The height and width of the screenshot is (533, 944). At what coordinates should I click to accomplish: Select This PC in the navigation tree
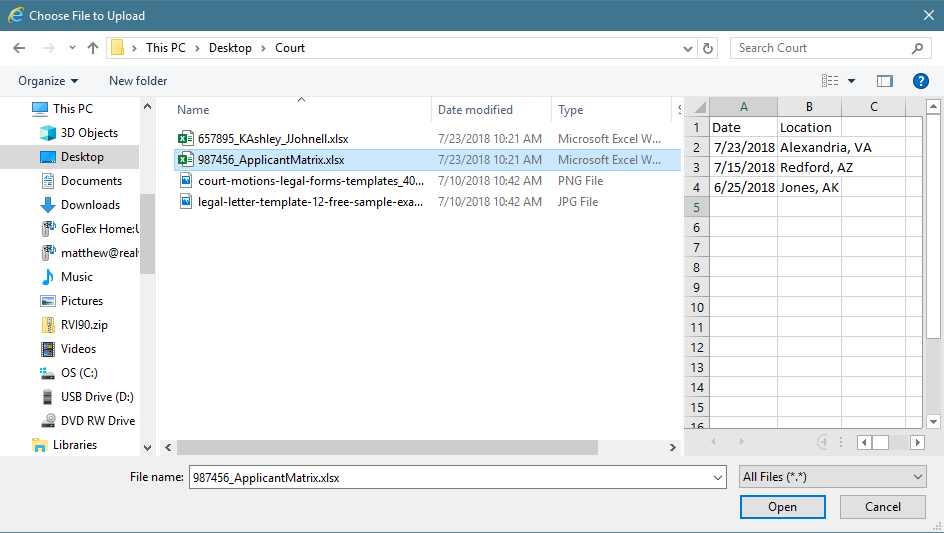click(73, 108)
